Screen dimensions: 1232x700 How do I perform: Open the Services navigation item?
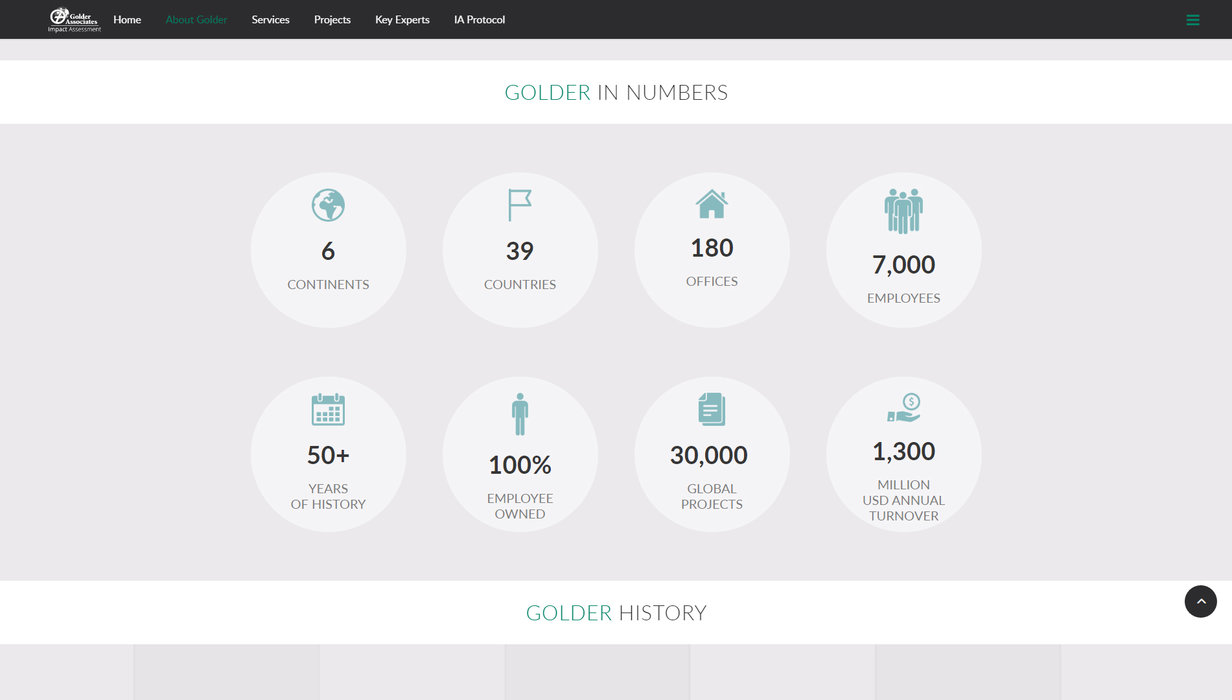coord(270,20)
